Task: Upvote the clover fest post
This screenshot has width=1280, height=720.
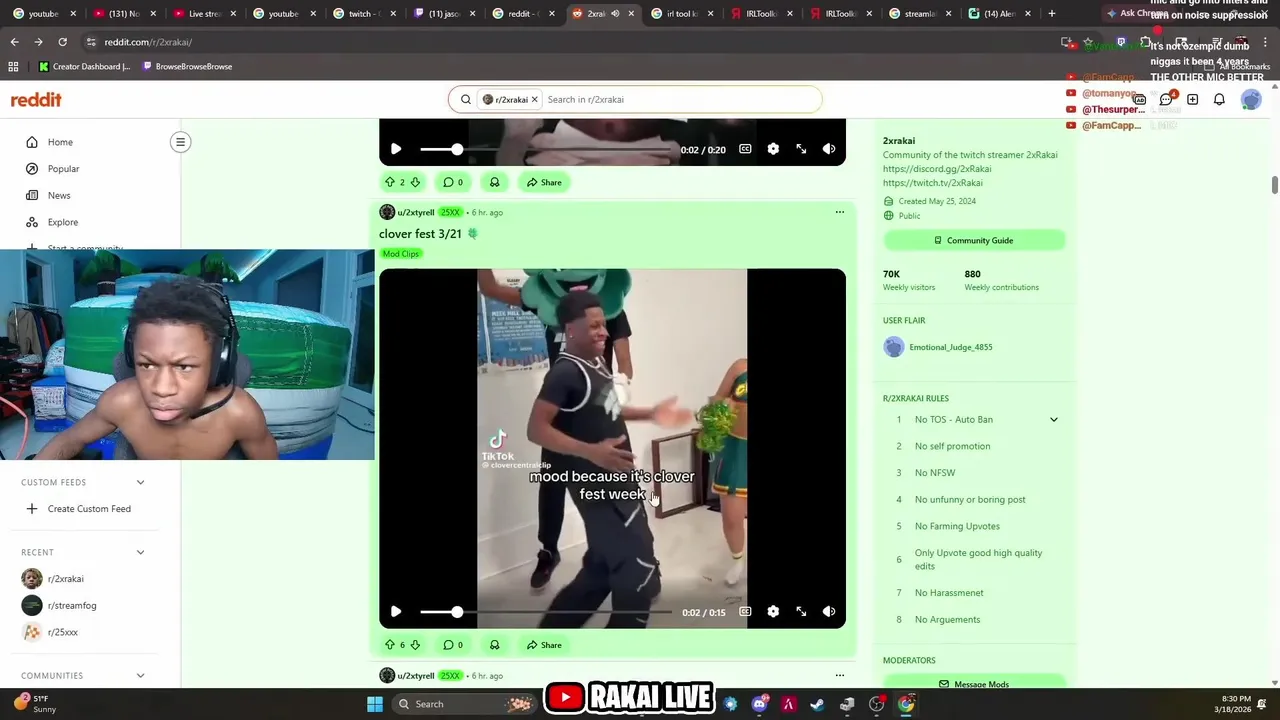Action: pyautogui.click(x=390, y=645)
